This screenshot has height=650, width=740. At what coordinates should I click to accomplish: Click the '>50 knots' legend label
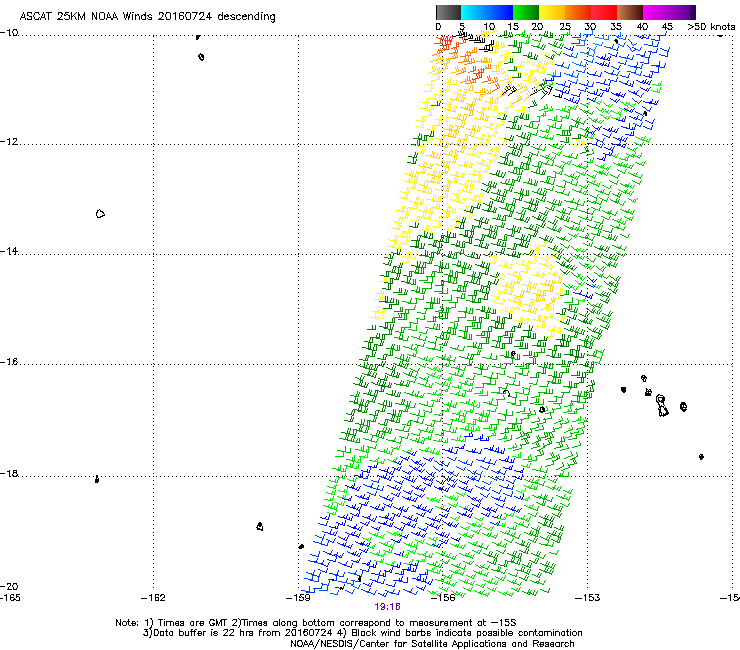[x=711, y=27]
